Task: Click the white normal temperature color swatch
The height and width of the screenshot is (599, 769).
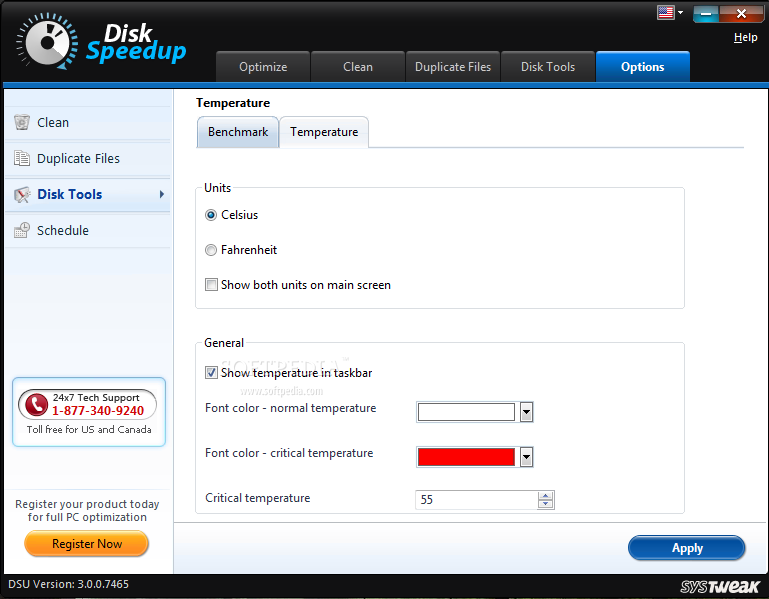Action: pyautogui.click(x=466, y=412)
